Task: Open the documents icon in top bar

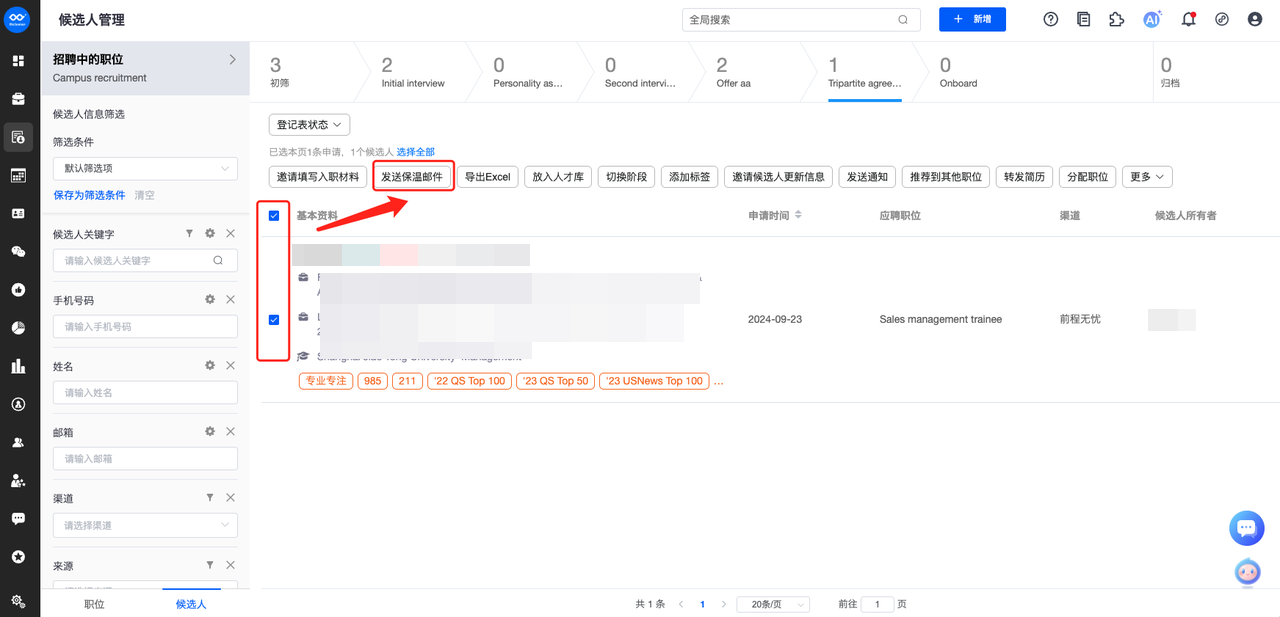Action: (x=1083, y=19)
